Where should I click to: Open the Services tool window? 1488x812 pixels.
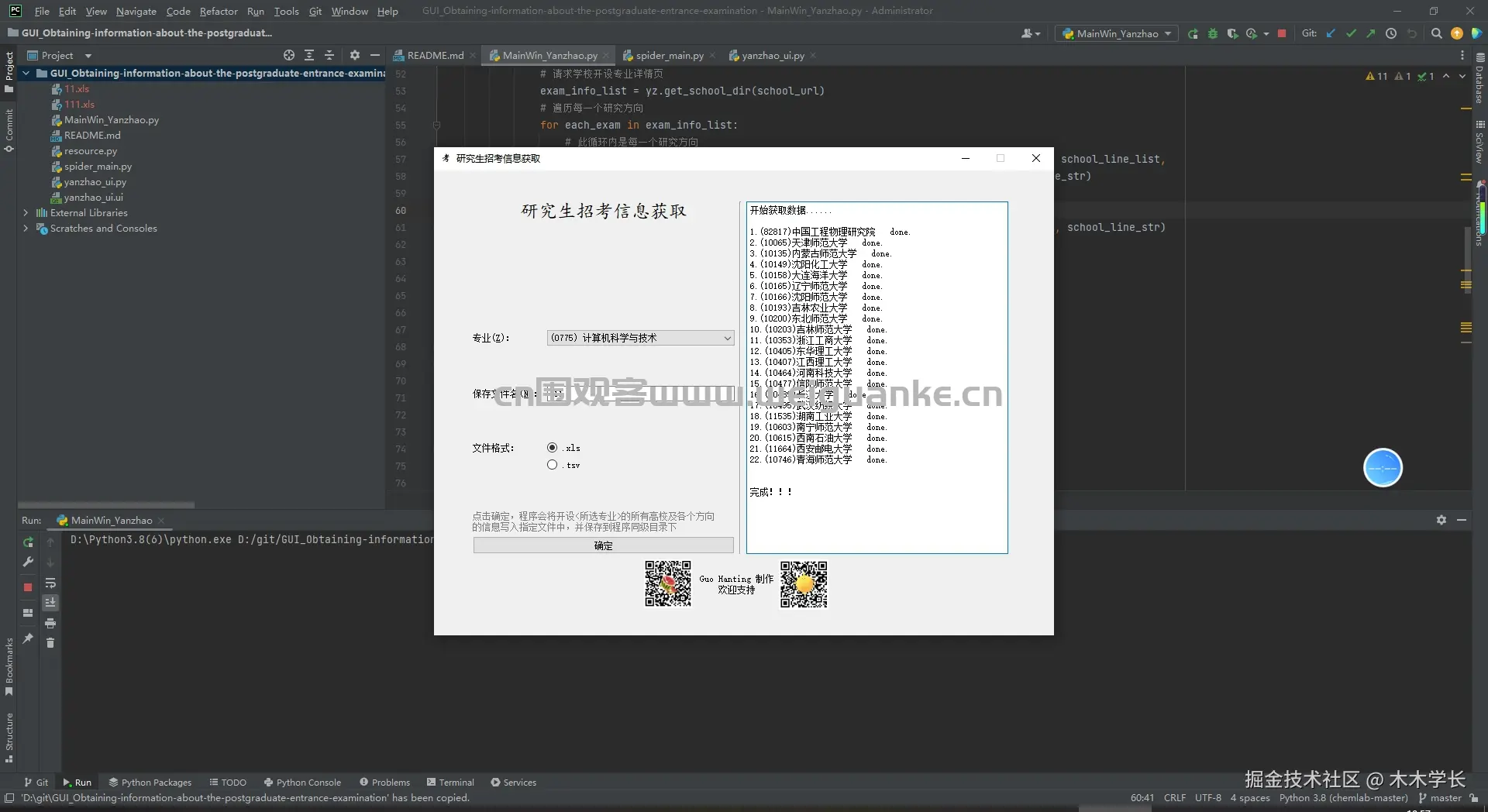tap(513, 783)
